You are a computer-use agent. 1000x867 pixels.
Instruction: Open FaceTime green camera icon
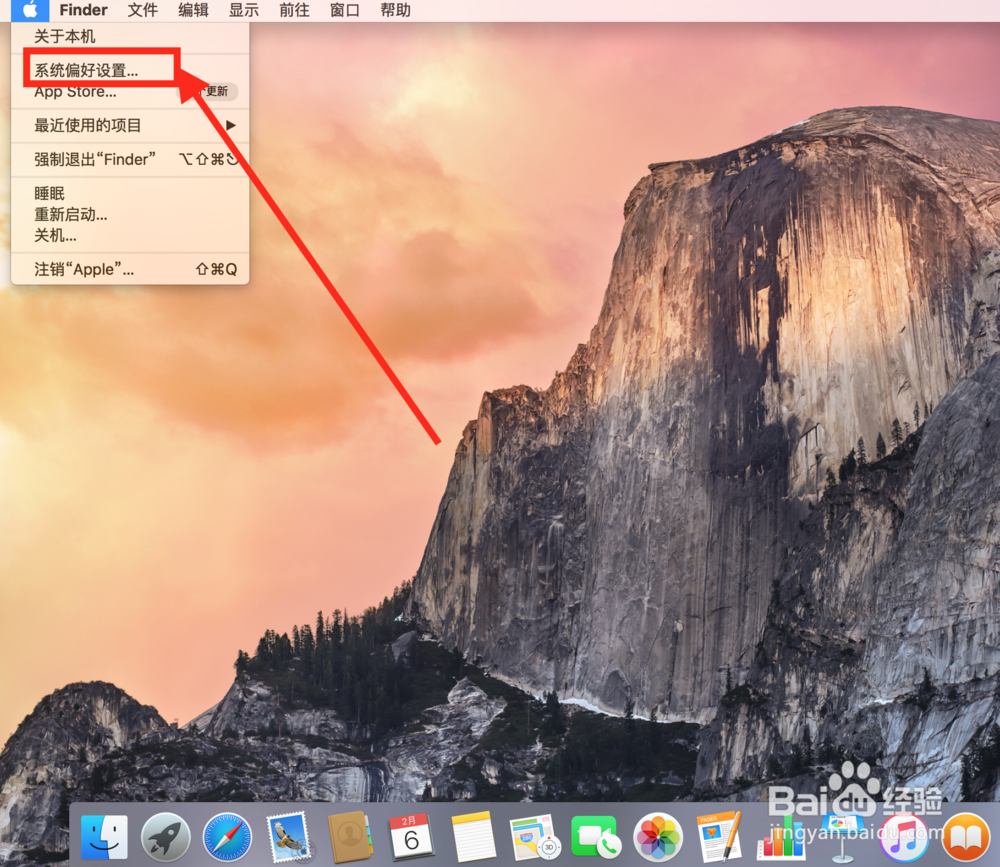pyautogui.click(x=596, y=836)
